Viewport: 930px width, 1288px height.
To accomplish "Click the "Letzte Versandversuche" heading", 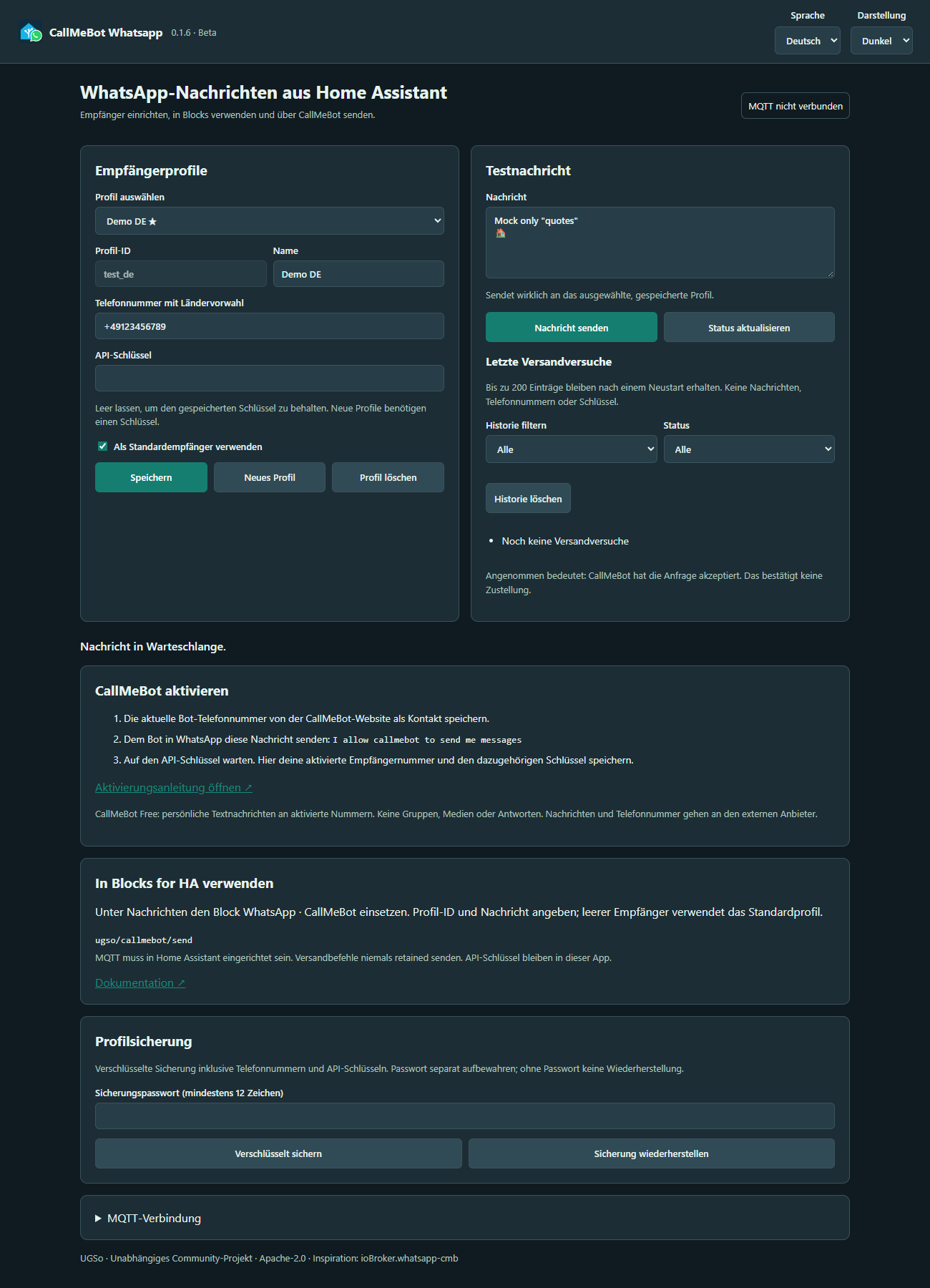I will click(549, 362).
